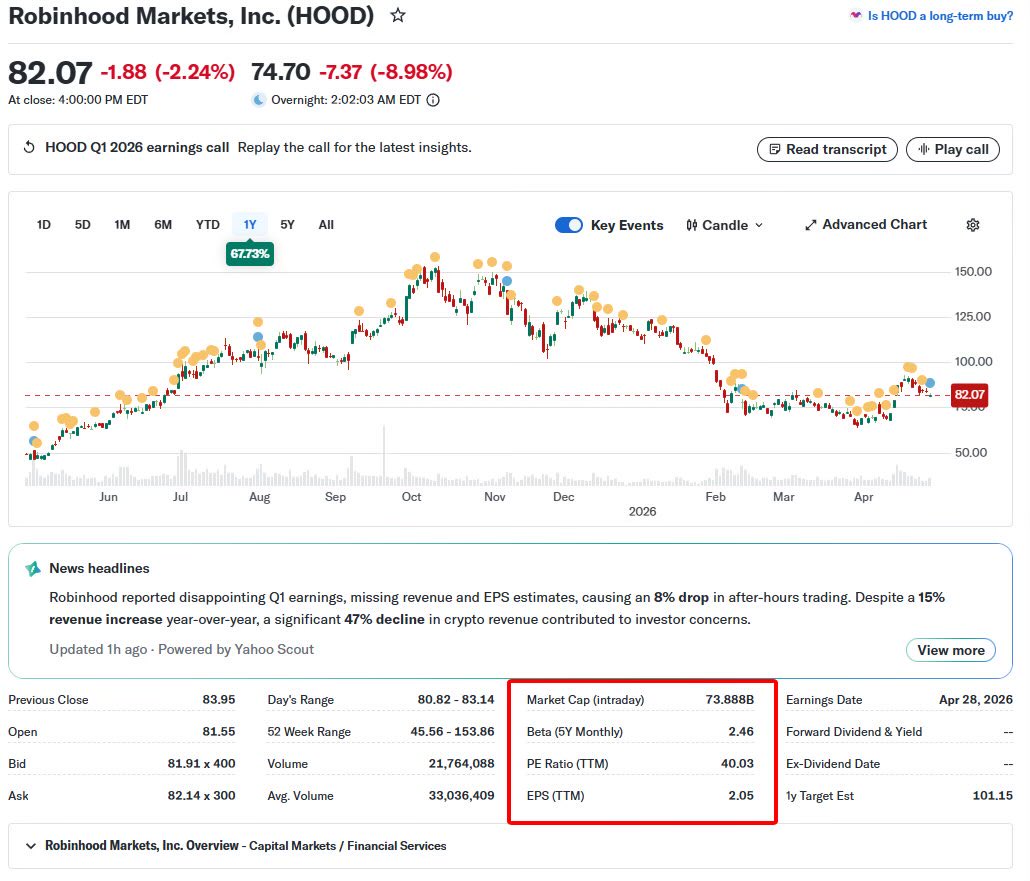1030x881 pixels.
Task: Click the overnight price 74.70
Action: (280, 72)
